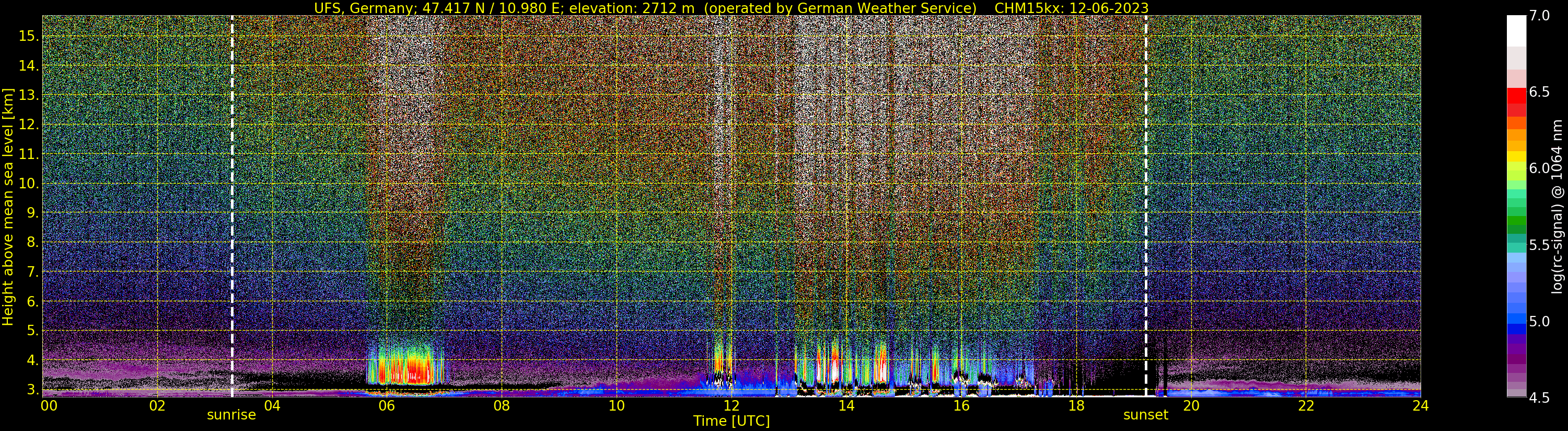Click the 'Height above mean sea level [km]' axis label
The width and height of the screenshot is (1568, 431).
pyautogui.click(x=8, y=206)
